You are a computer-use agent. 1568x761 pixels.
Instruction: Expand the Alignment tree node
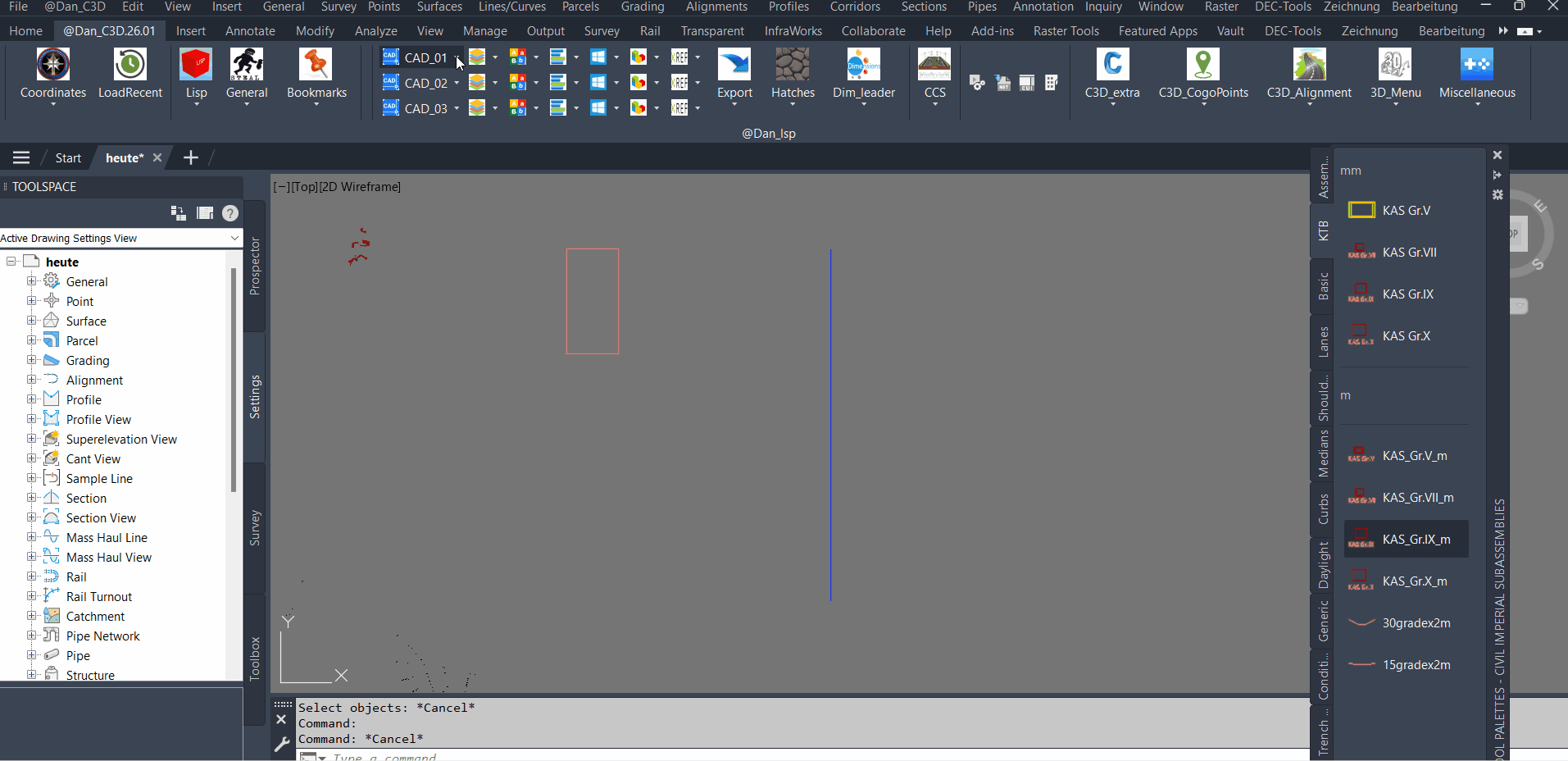32,380
